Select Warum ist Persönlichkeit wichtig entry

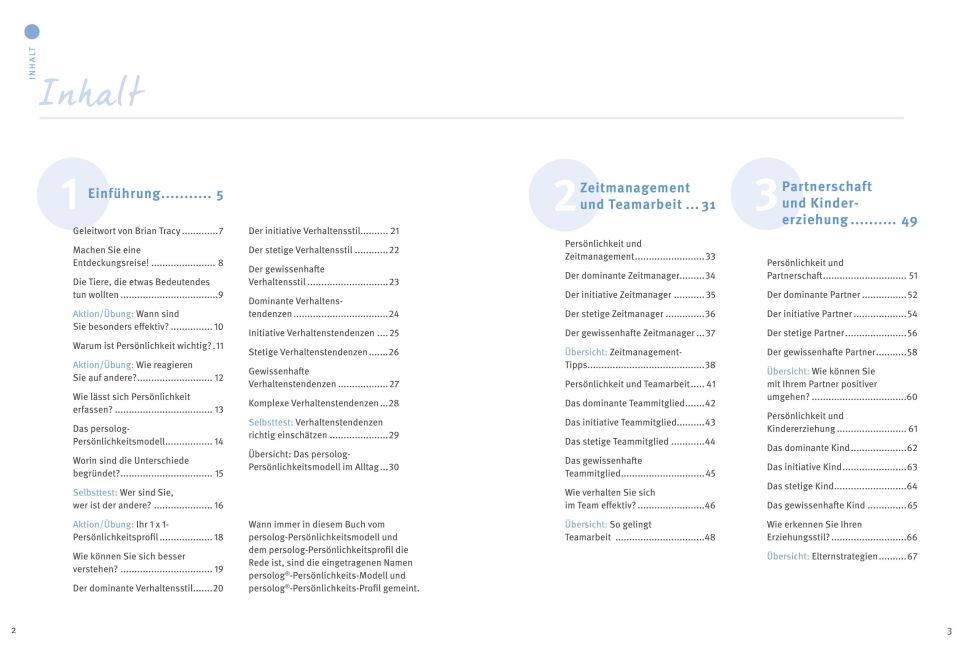click(x=148, y=346)
